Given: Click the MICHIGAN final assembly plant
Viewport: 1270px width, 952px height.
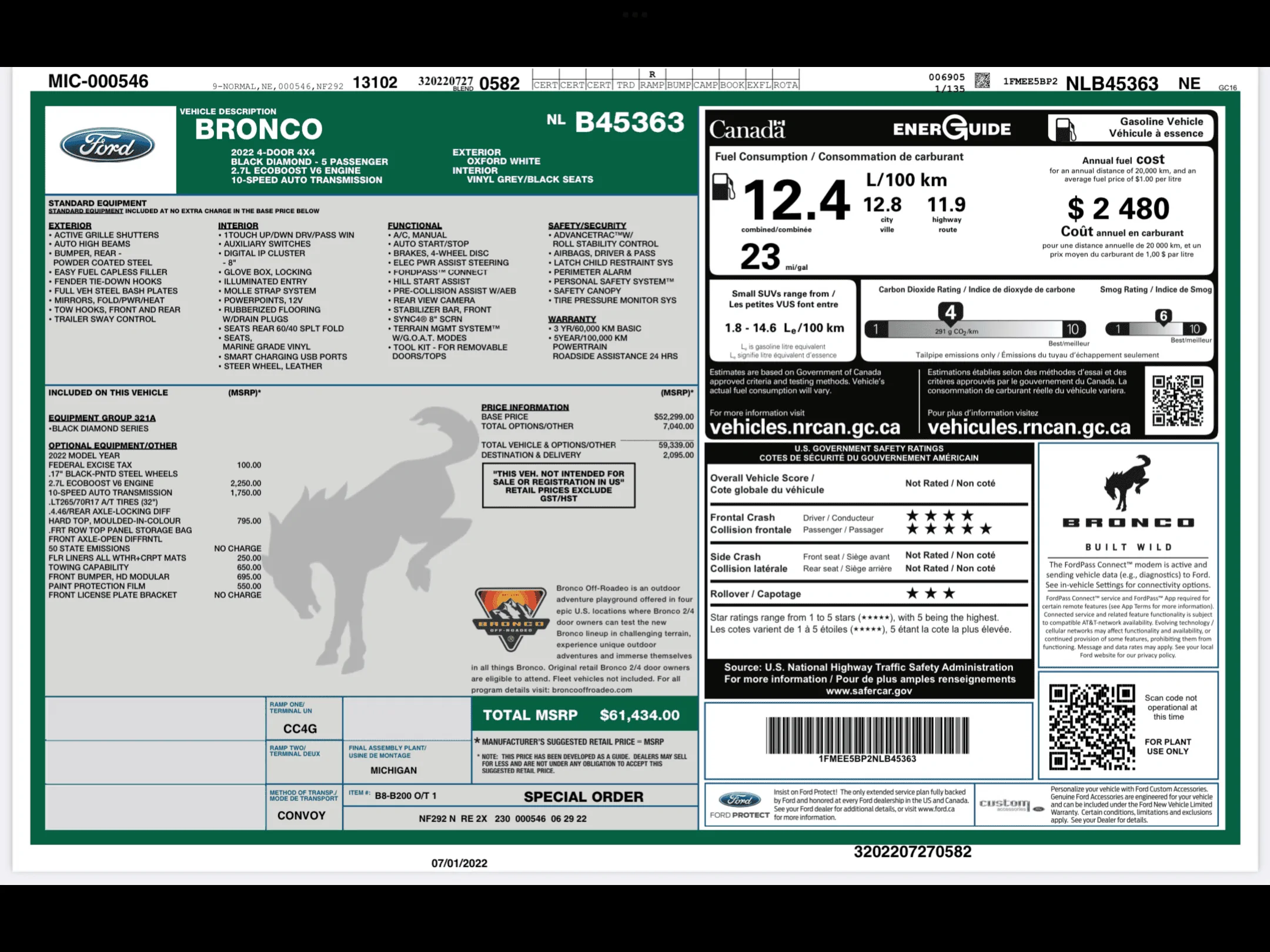Looking at the screenshot, I should pos(393,770).
